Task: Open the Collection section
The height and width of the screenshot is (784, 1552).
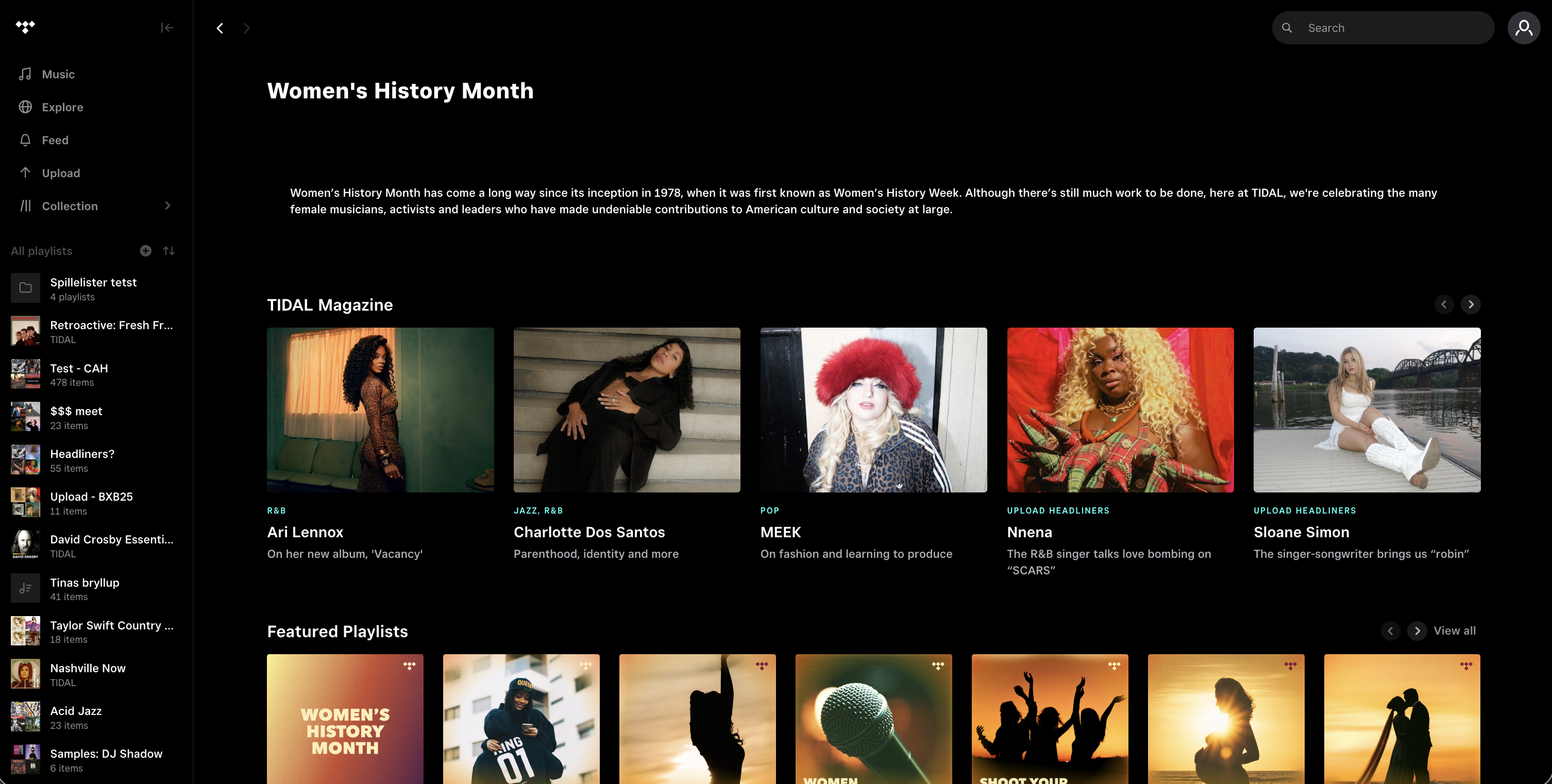Action: (x=70, y=206)
